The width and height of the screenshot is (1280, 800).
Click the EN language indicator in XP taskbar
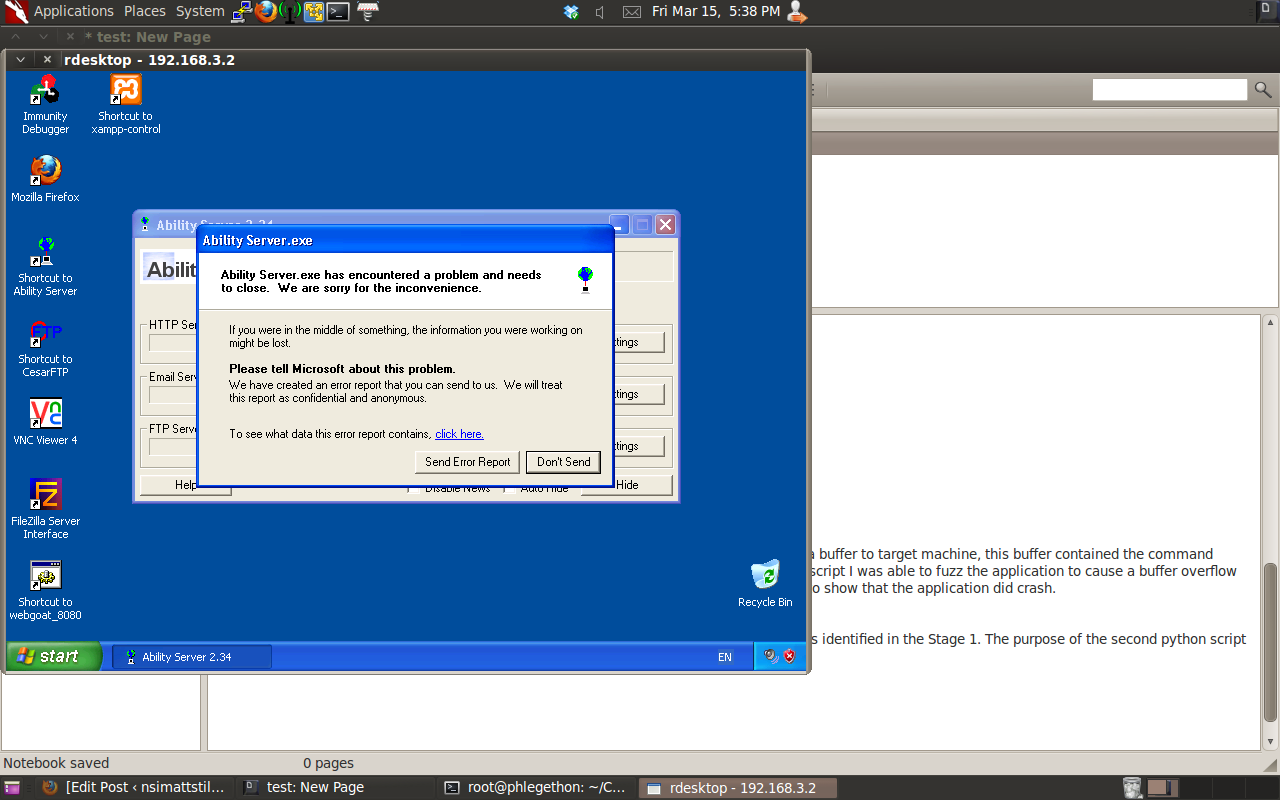point(725,657)
